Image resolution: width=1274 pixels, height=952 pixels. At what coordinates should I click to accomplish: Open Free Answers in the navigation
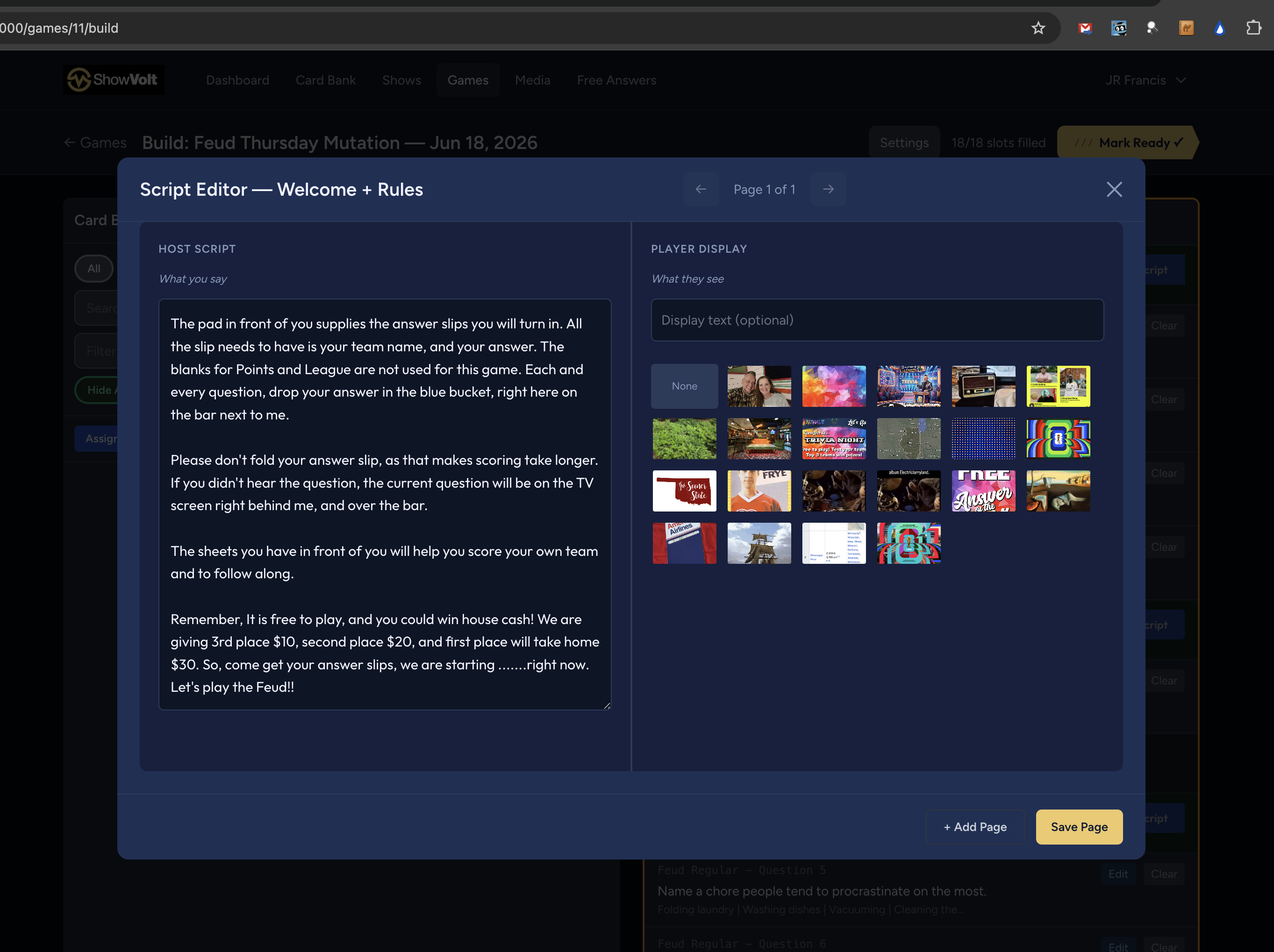click(x=616, y=80)
